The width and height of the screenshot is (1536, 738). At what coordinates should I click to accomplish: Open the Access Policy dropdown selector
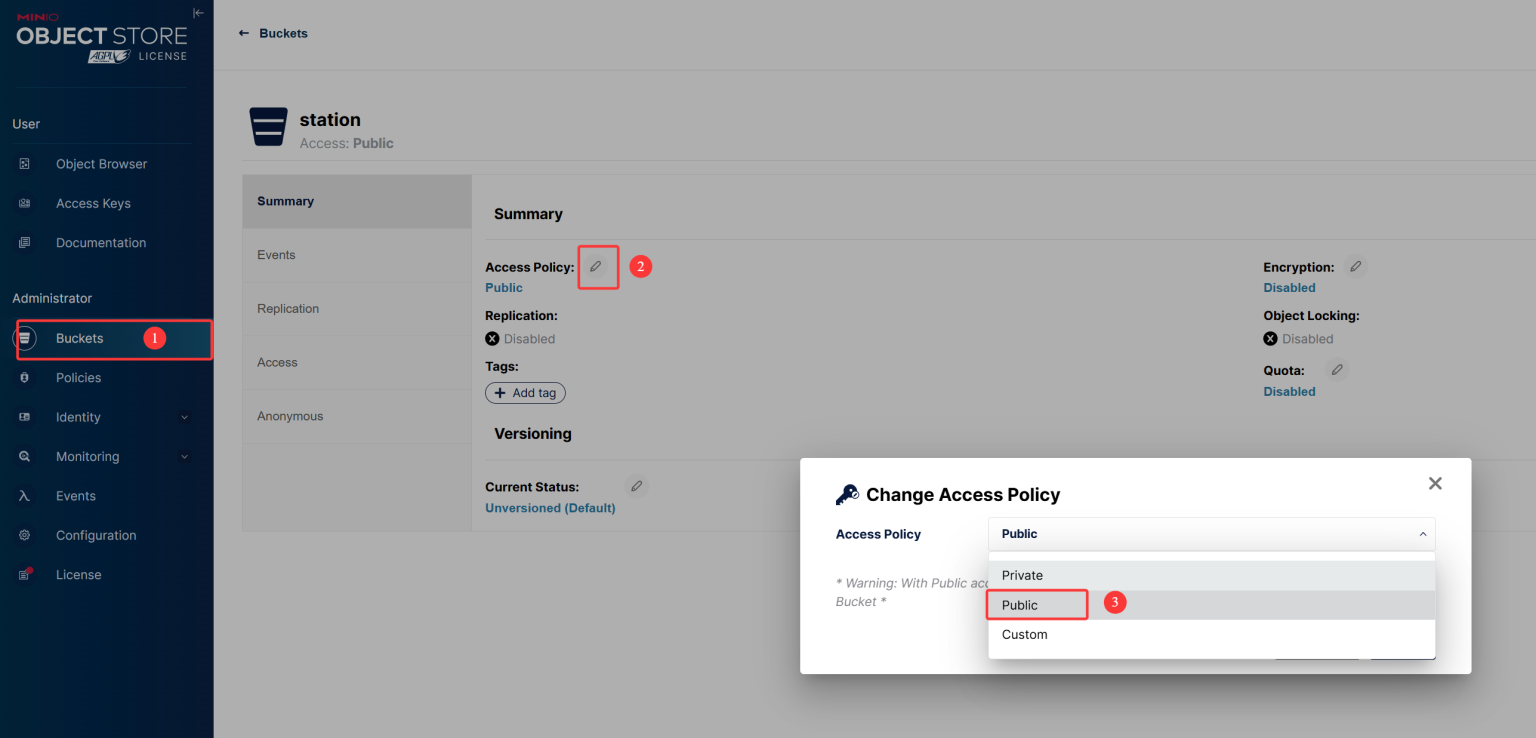click(x=1211, y=534)
